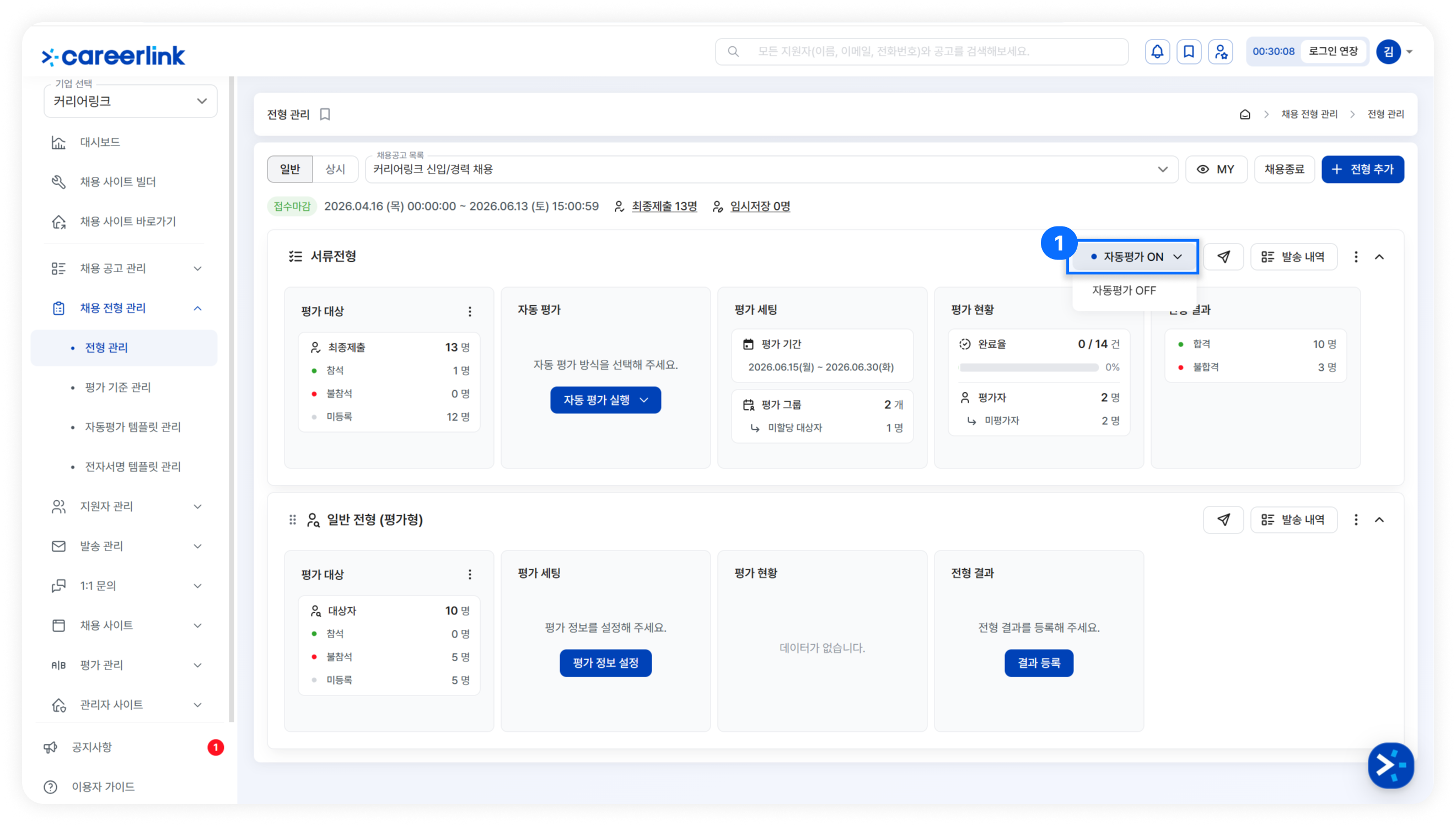Click the applicant search field
1456x826 pixels.
tap(921, 52)
